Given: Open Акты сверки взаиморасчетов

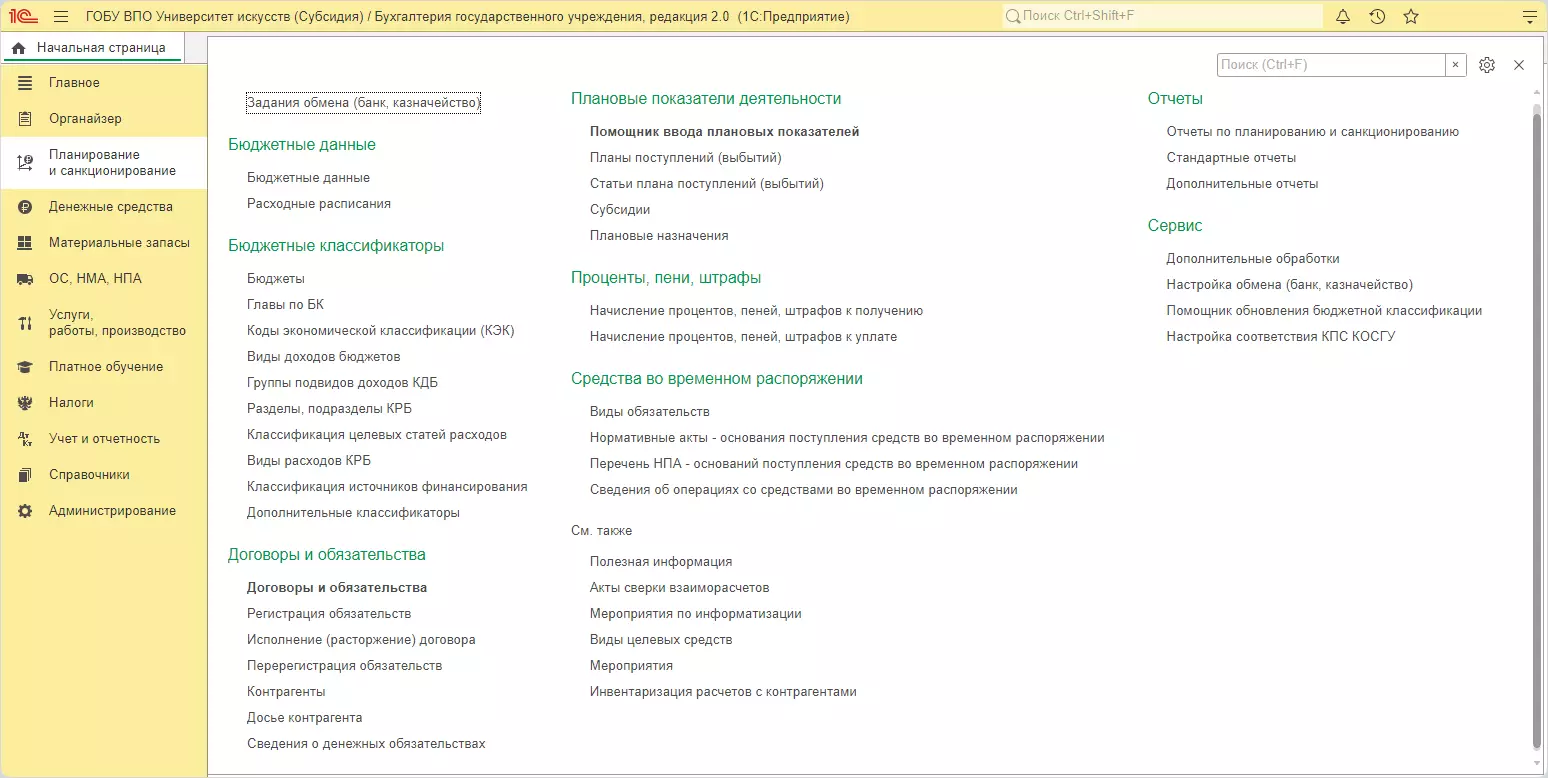Looking at the screenshot, I should (680, 588).
